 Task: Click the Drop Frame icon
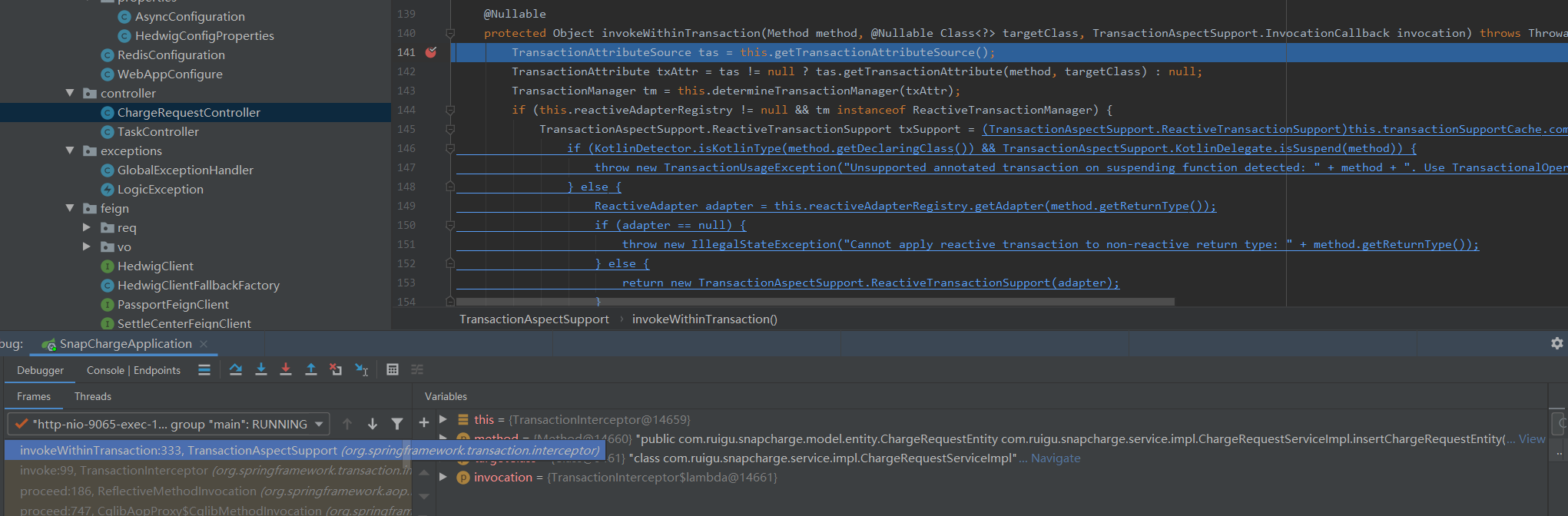(x=336, y=370)
